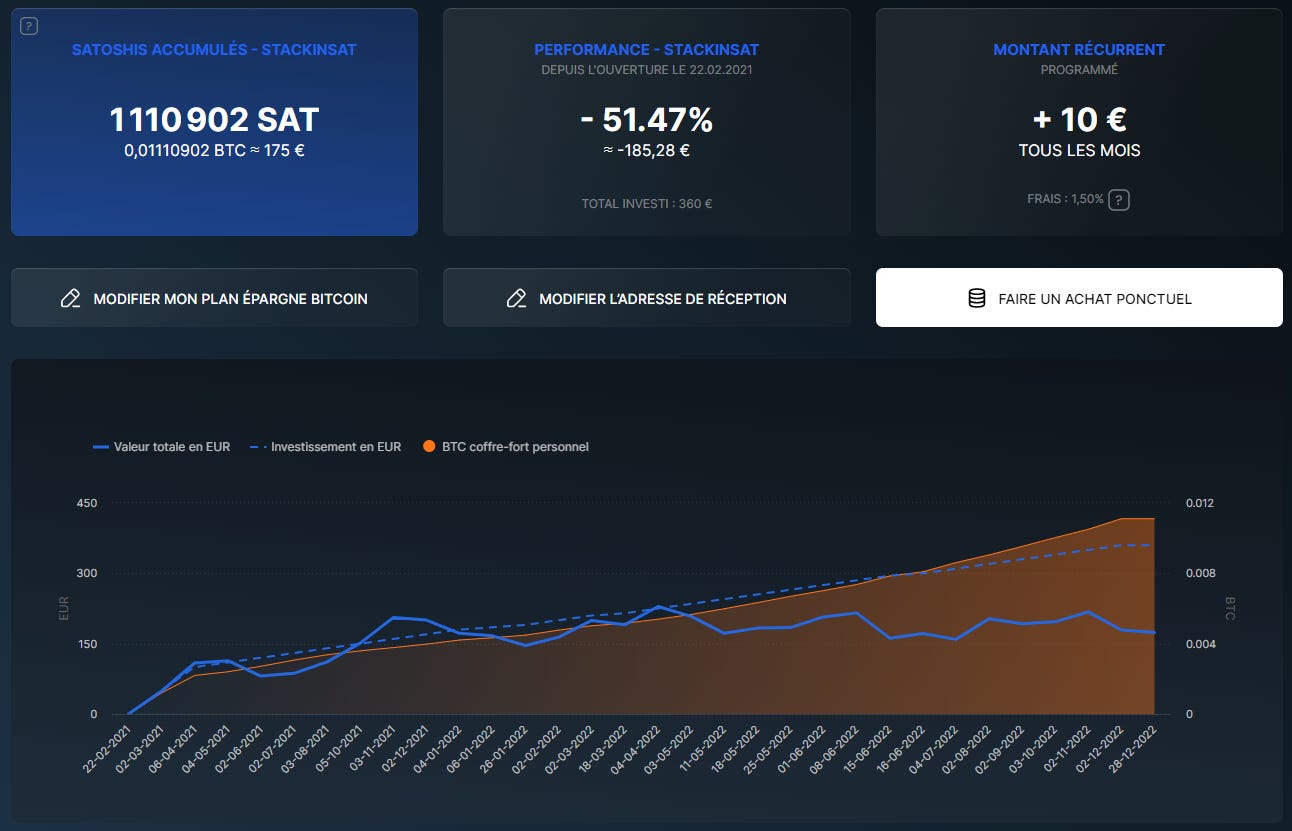Click the Programmé subtitle
1292x831 pixels.
tap(1079, 70)
